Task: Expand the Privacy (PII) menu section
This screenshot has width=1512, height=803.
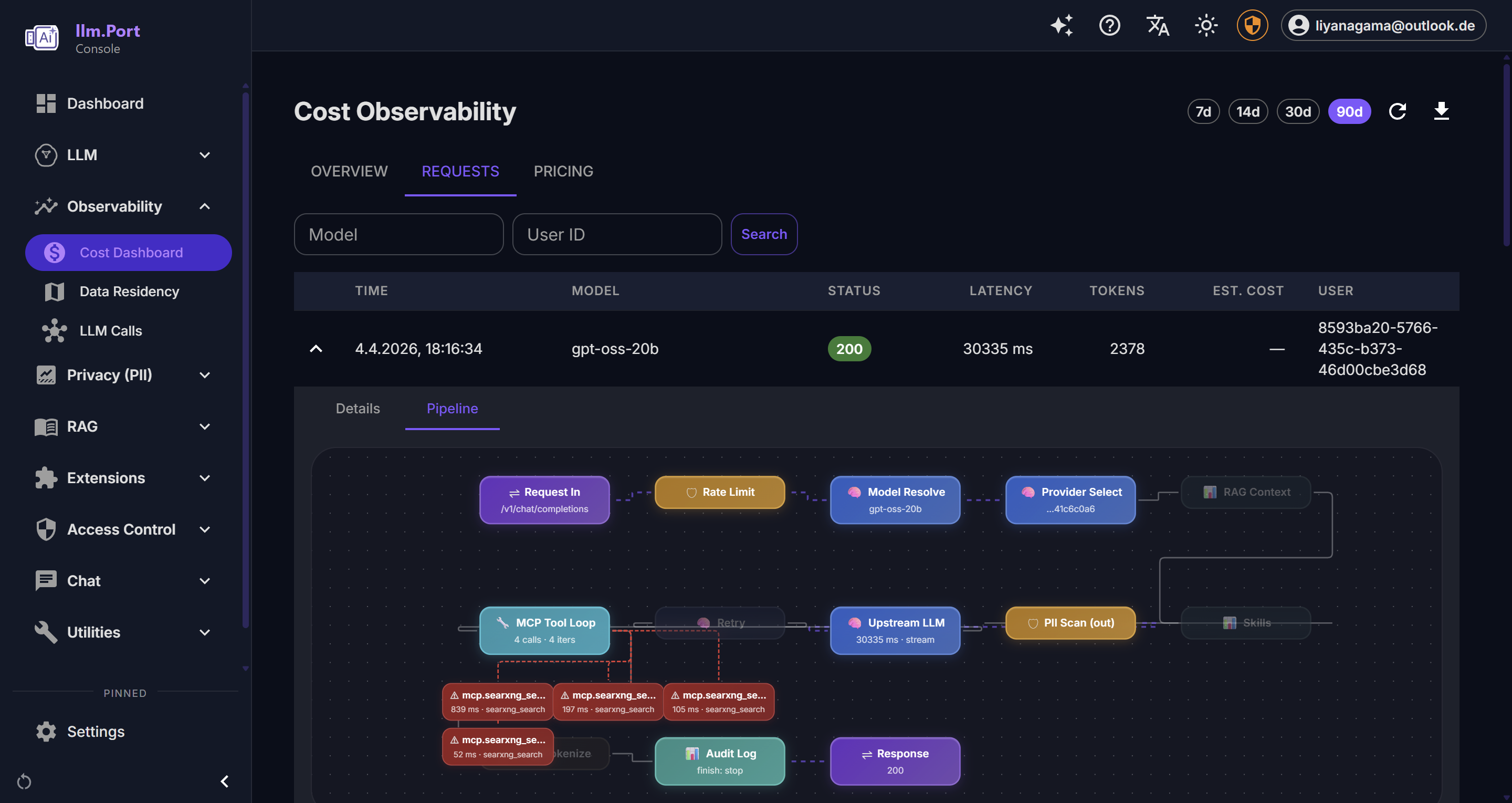Action: pos(205,375)
